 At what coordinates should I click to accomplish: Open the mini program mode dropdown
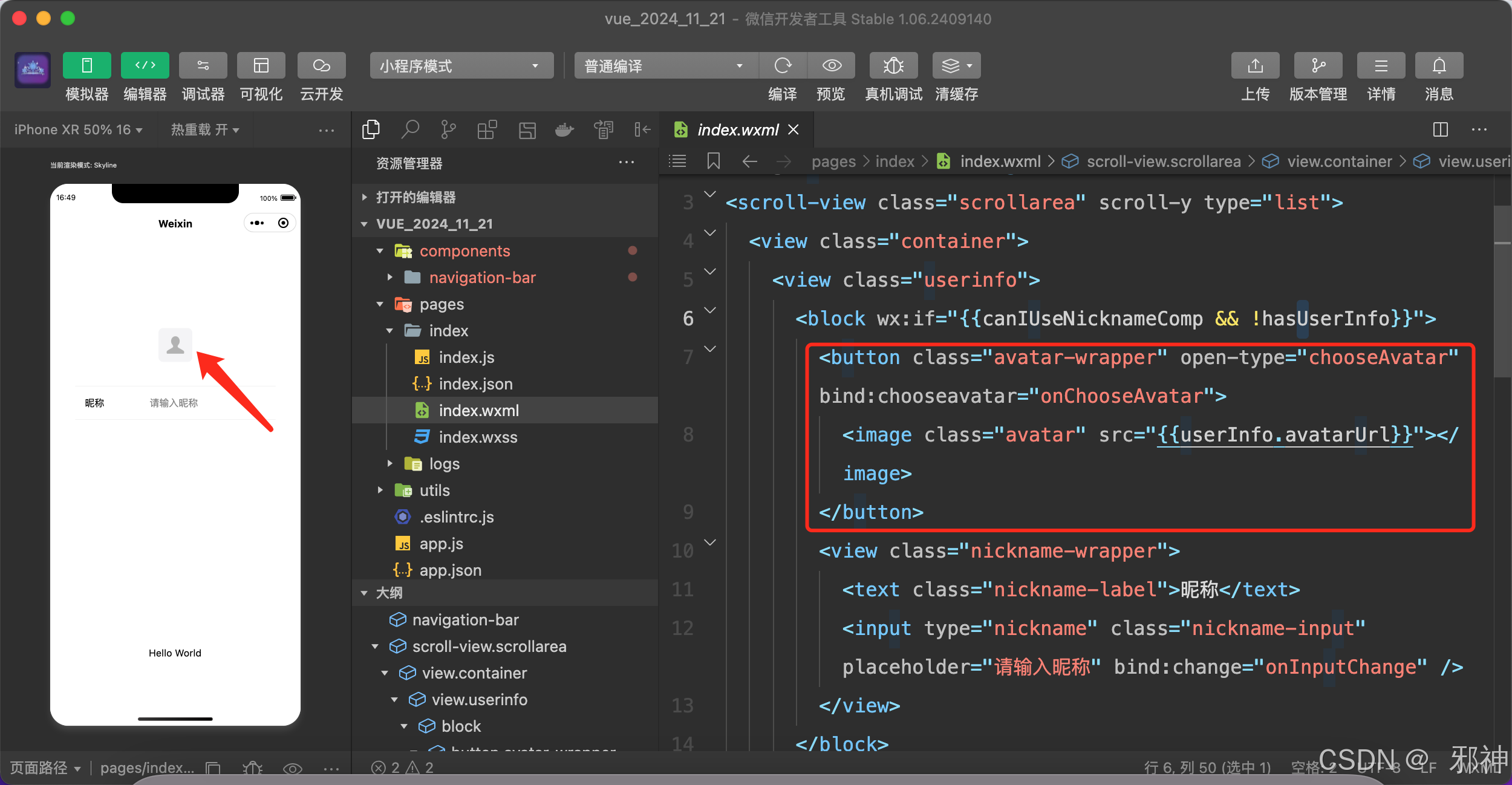(x=461, y=65)
